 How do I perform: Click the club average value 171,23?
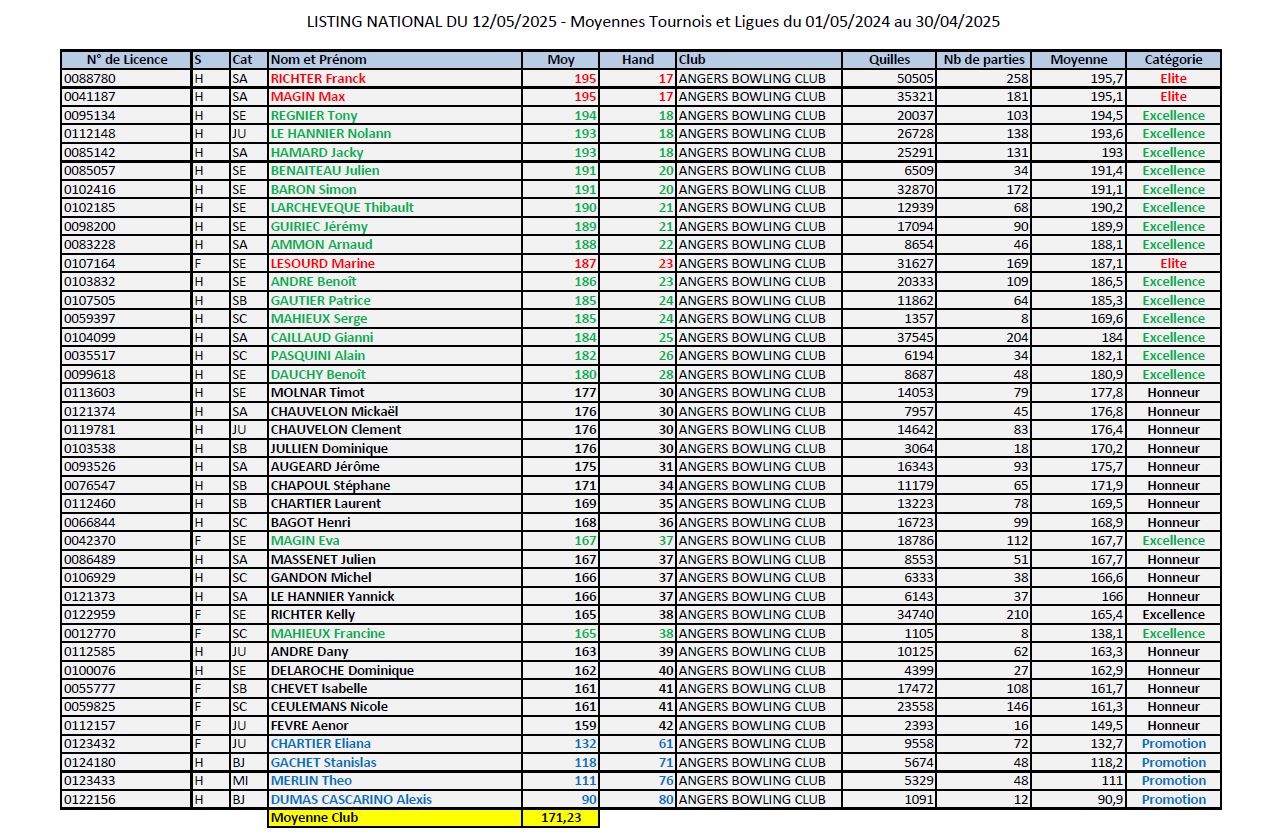(x=561, y=818)
